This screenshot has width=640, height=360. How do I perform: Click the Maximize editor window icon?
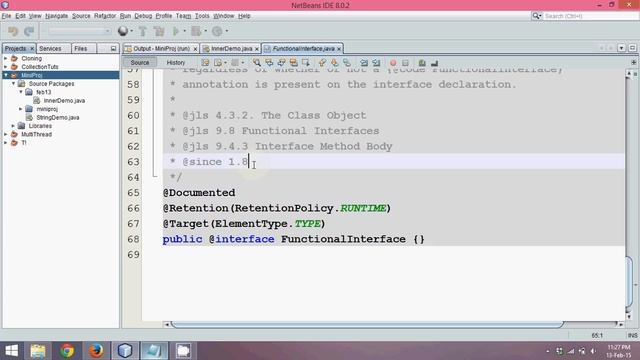click(632, 48)
